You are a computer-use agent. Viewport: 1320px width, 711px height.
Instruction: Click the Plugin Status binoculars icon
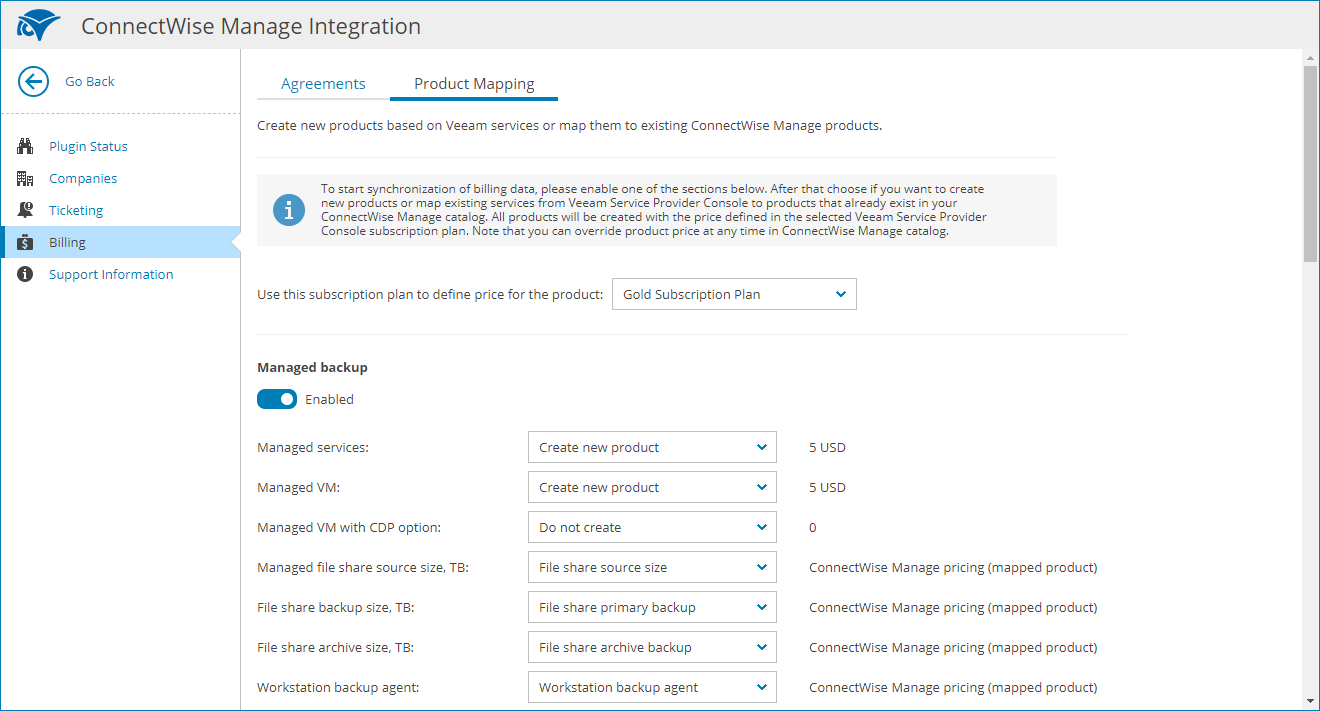click(x=26, y=147)
